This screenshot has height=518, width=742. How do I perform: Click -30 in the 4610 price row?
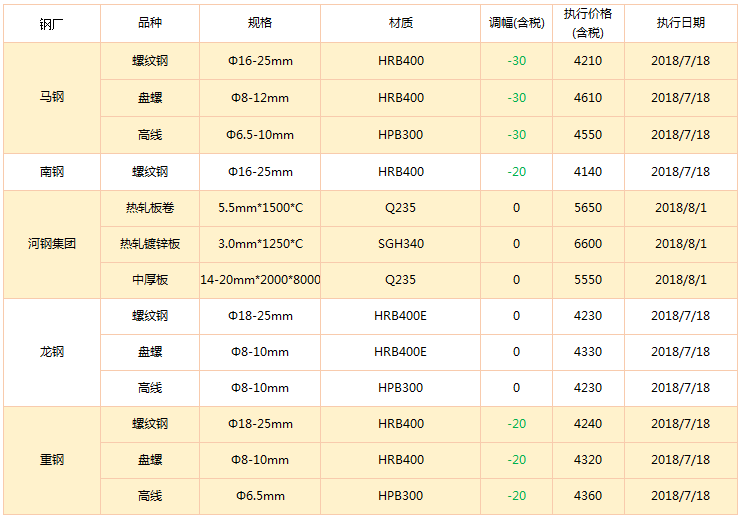tap(517, 98)
